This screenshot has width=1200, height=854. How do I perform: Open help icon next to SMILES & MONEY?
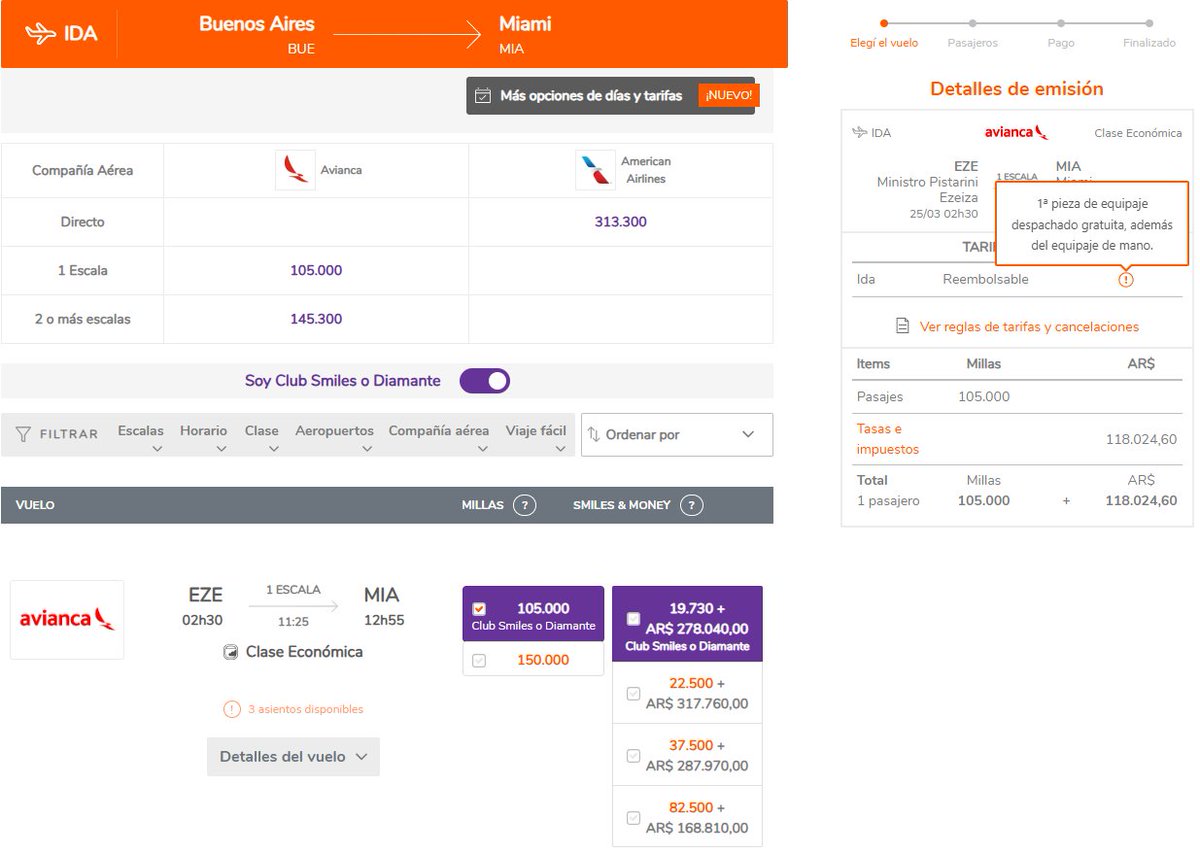(x=691, y=505)
